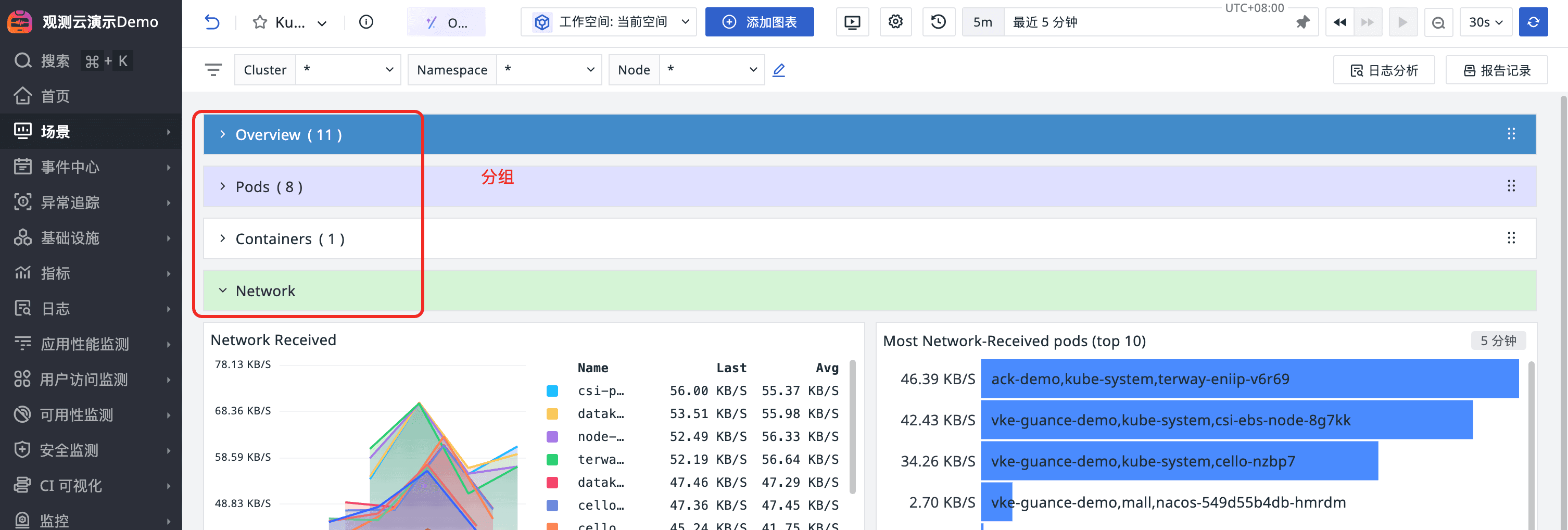Toggle the terwa… series legend swatch
1568x530 pixels.
click(x=552, y=459)
